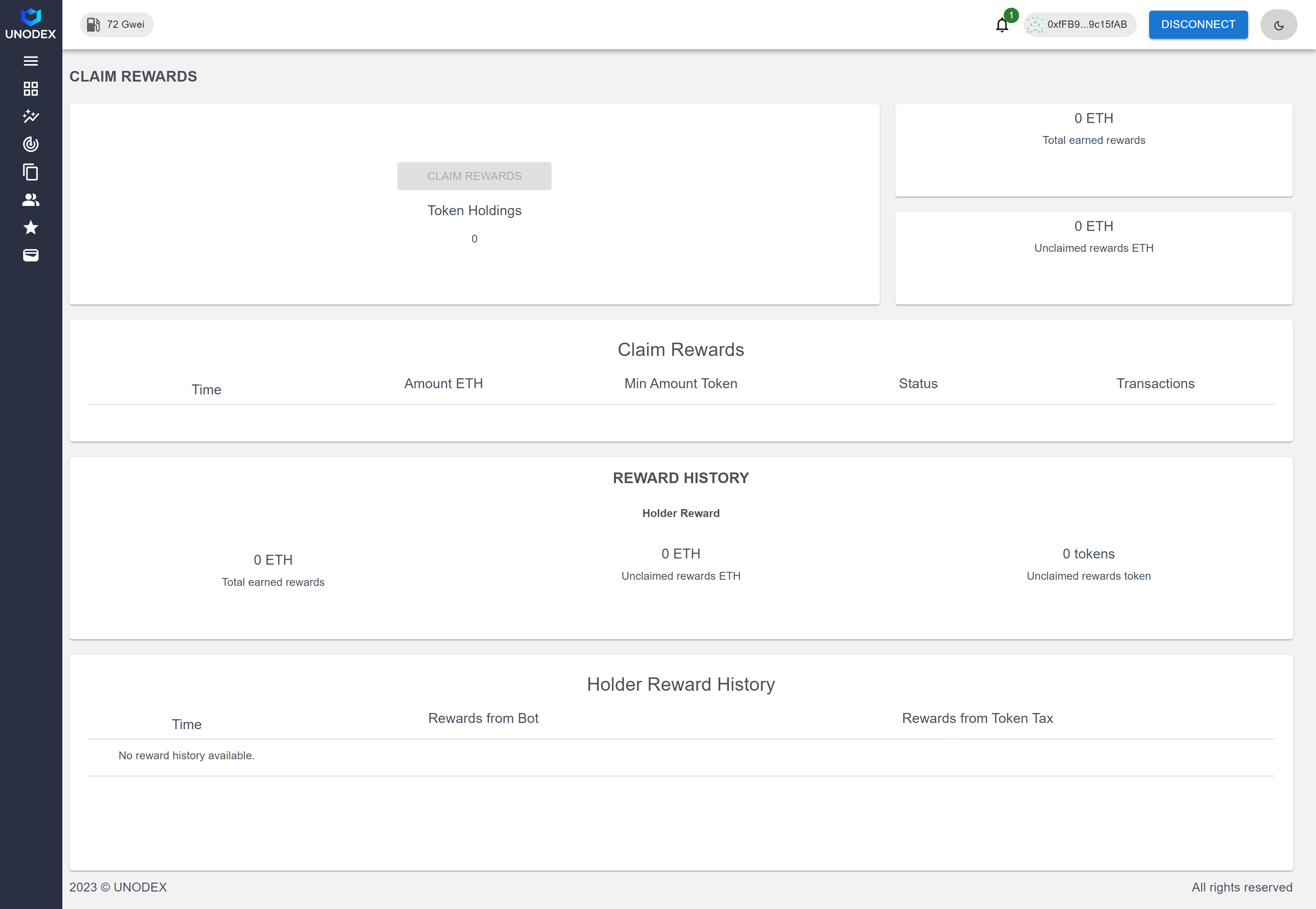Click the Amount ETH column header
The width and height of the screenshot is (1316, 909).
click(x=443, y=383)
